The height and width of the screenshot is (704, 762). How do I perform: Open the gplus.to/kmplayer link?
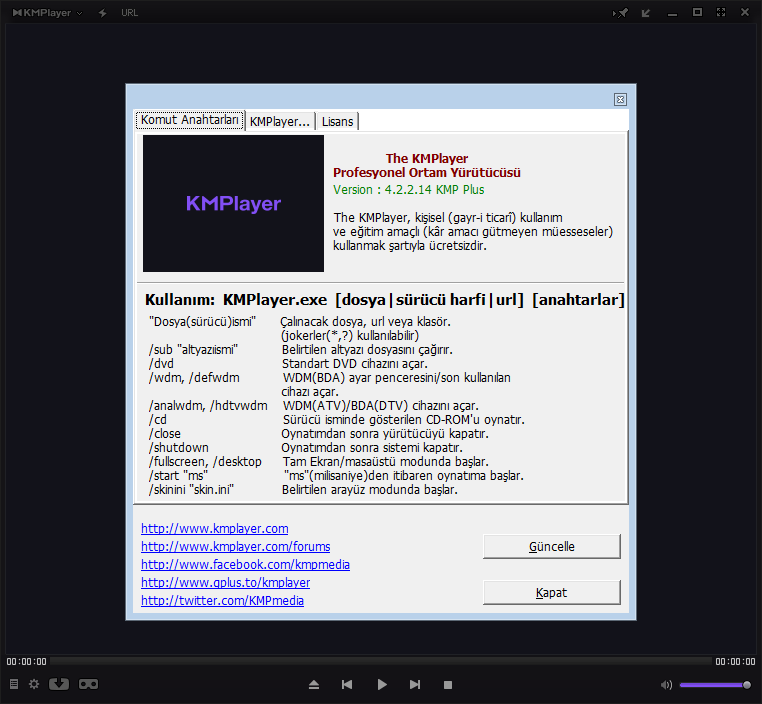tap(225, 583)
